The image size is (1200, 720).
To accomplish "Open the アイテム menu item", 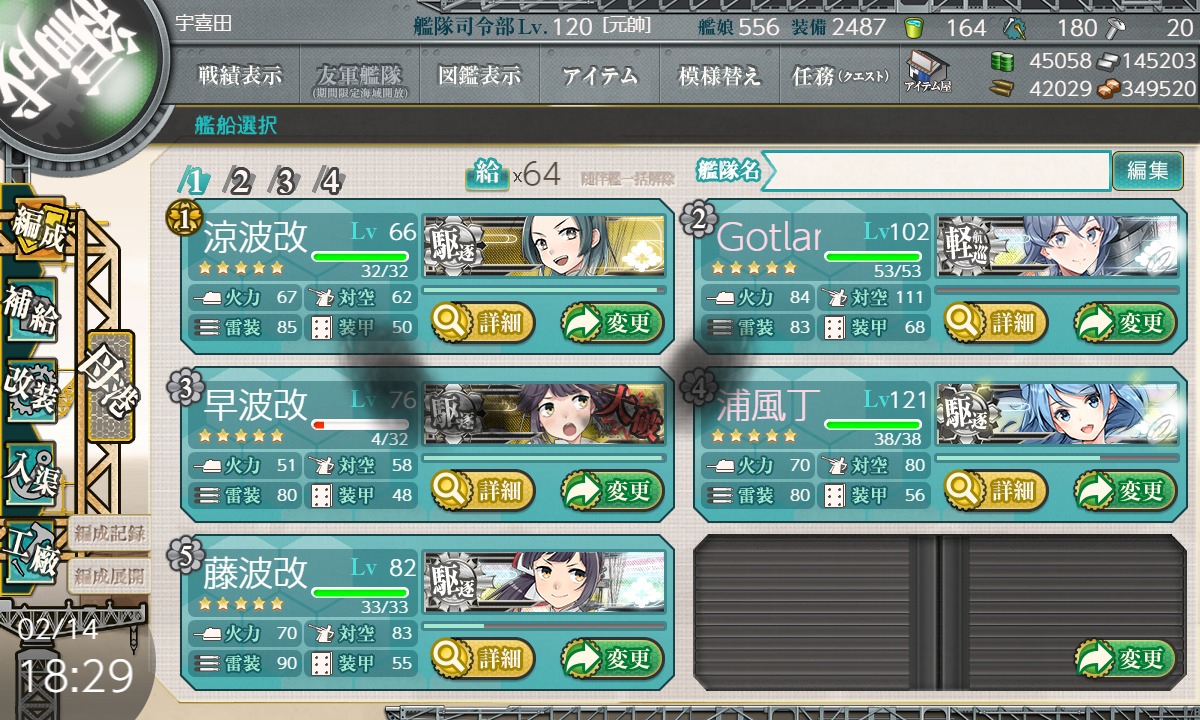I will 600,76.
